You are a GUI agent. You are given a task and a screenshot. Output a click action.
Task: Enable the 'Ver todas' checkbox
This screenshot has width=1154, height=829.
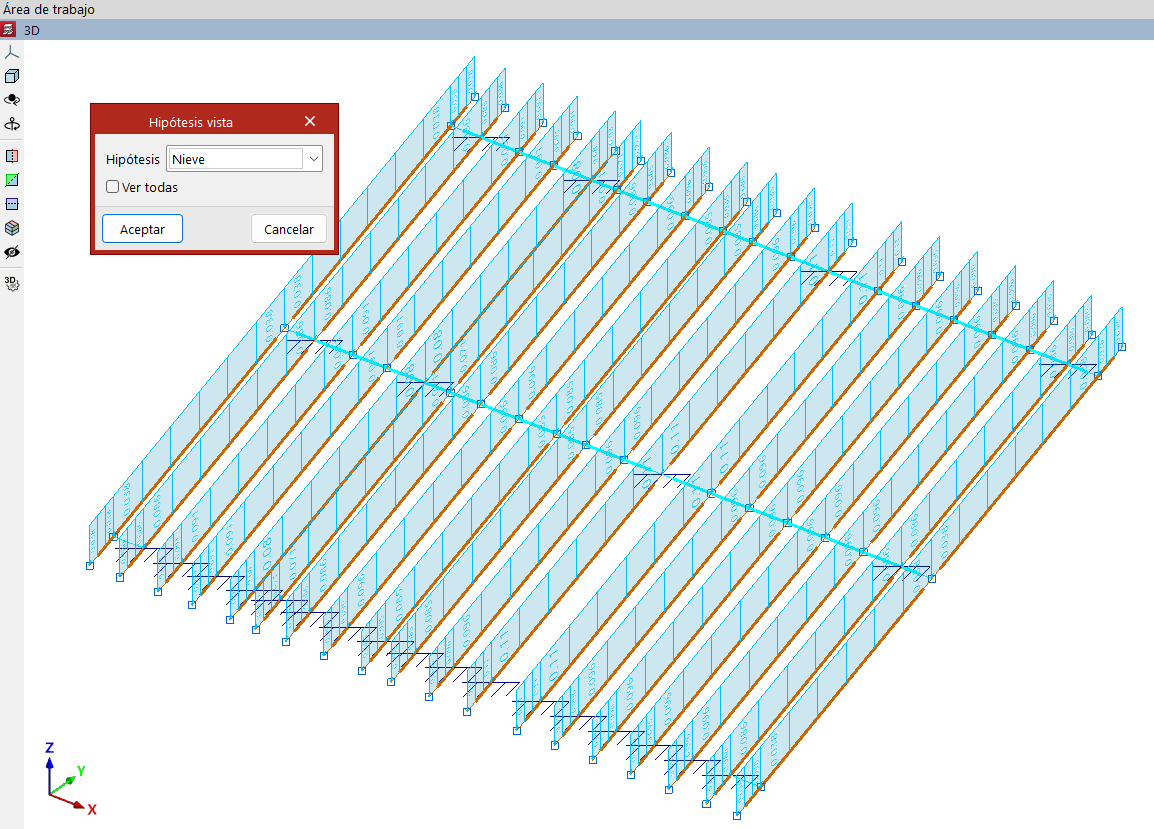point(113,187)
